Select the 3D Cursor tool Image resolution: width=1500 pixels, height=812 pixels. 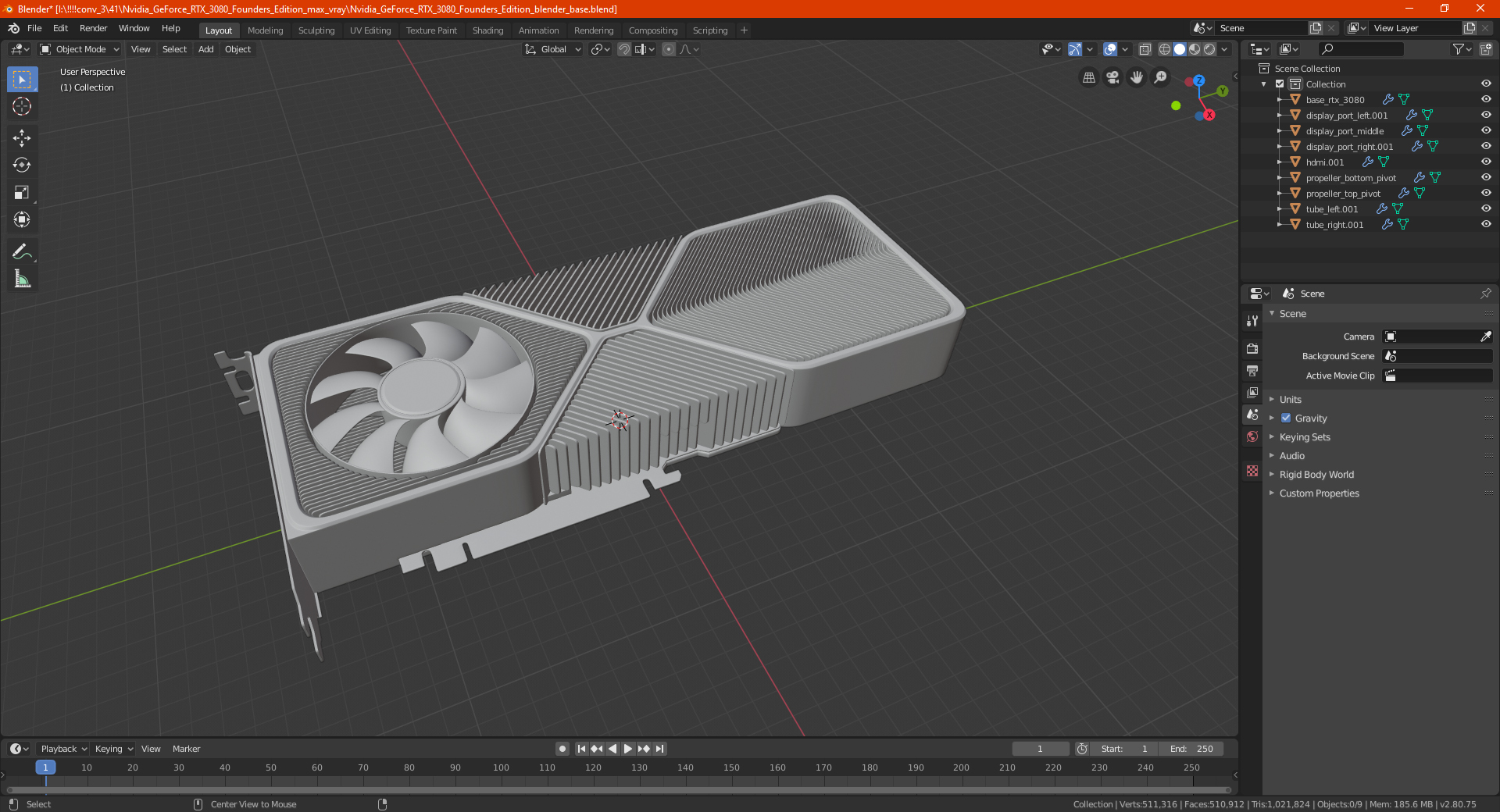pos(22,106)
